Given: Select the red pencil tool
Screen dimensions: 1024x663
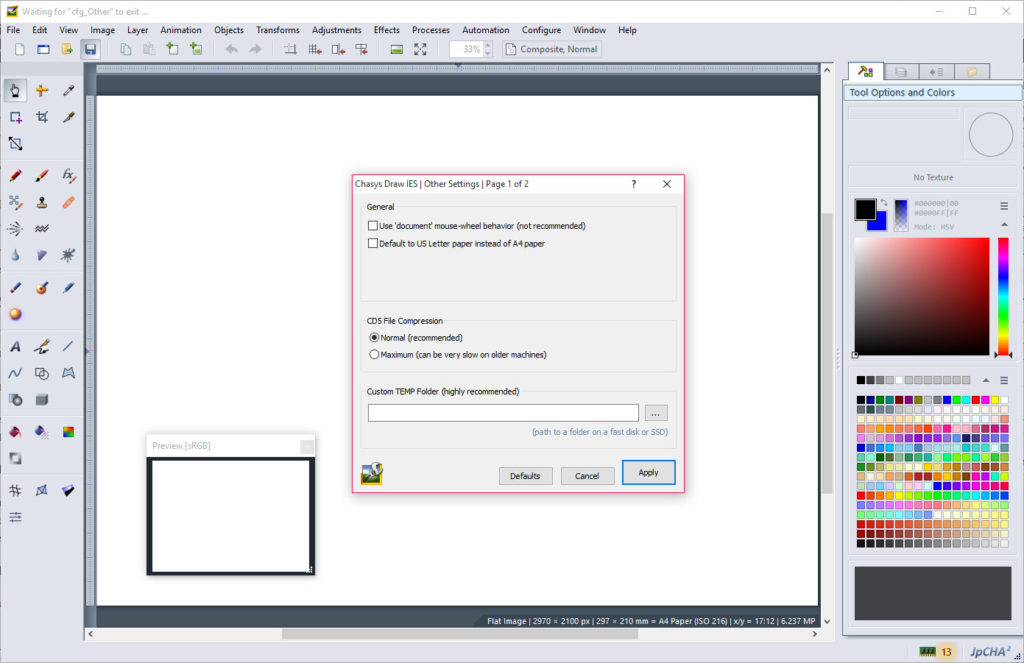Looking at the screenshot, I should (15, 176).
